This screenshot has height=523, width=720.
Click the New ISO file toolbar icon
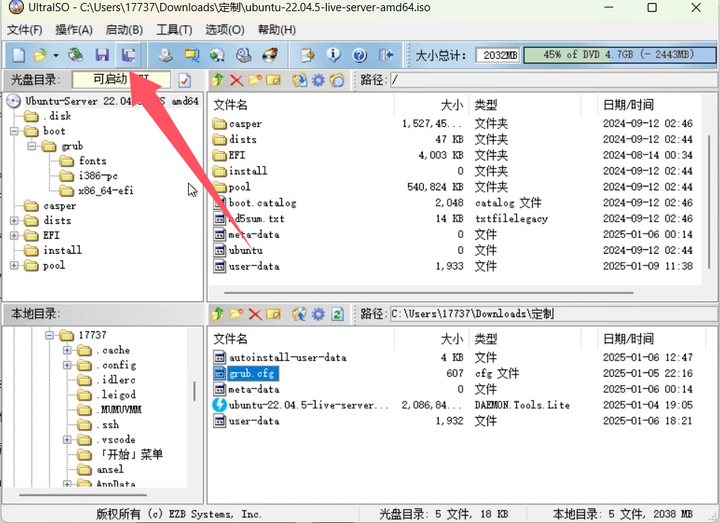click(x=18, y=55)
